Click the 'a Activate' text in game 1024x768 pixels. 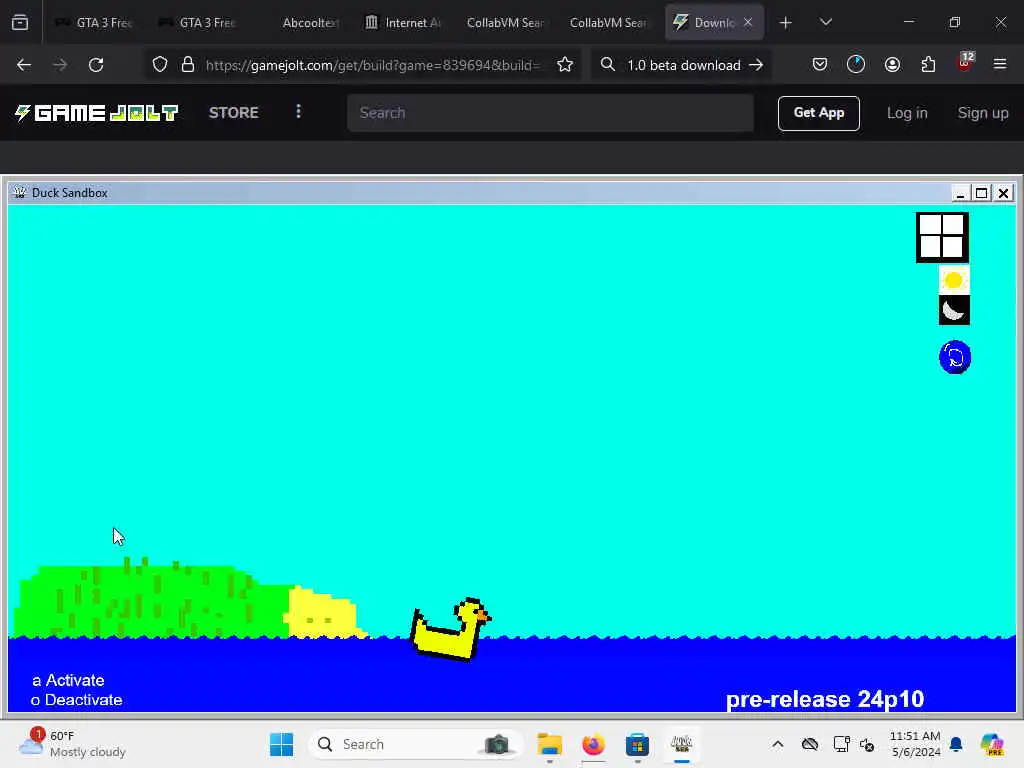[69, 680]
